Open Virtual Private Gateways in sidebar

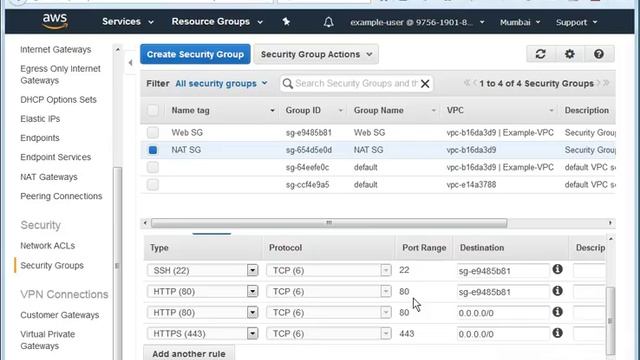pos(48,340)
